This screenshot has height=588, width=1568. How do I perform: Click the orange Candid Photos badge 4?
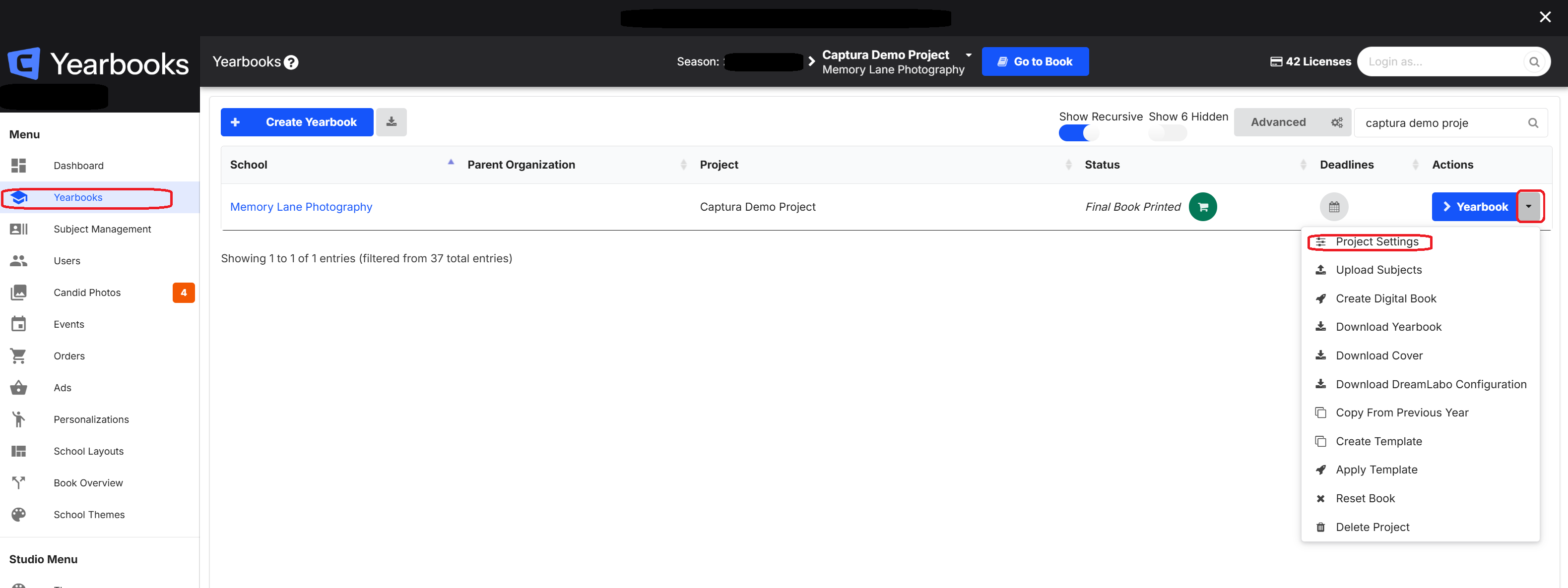coord(183,293)
